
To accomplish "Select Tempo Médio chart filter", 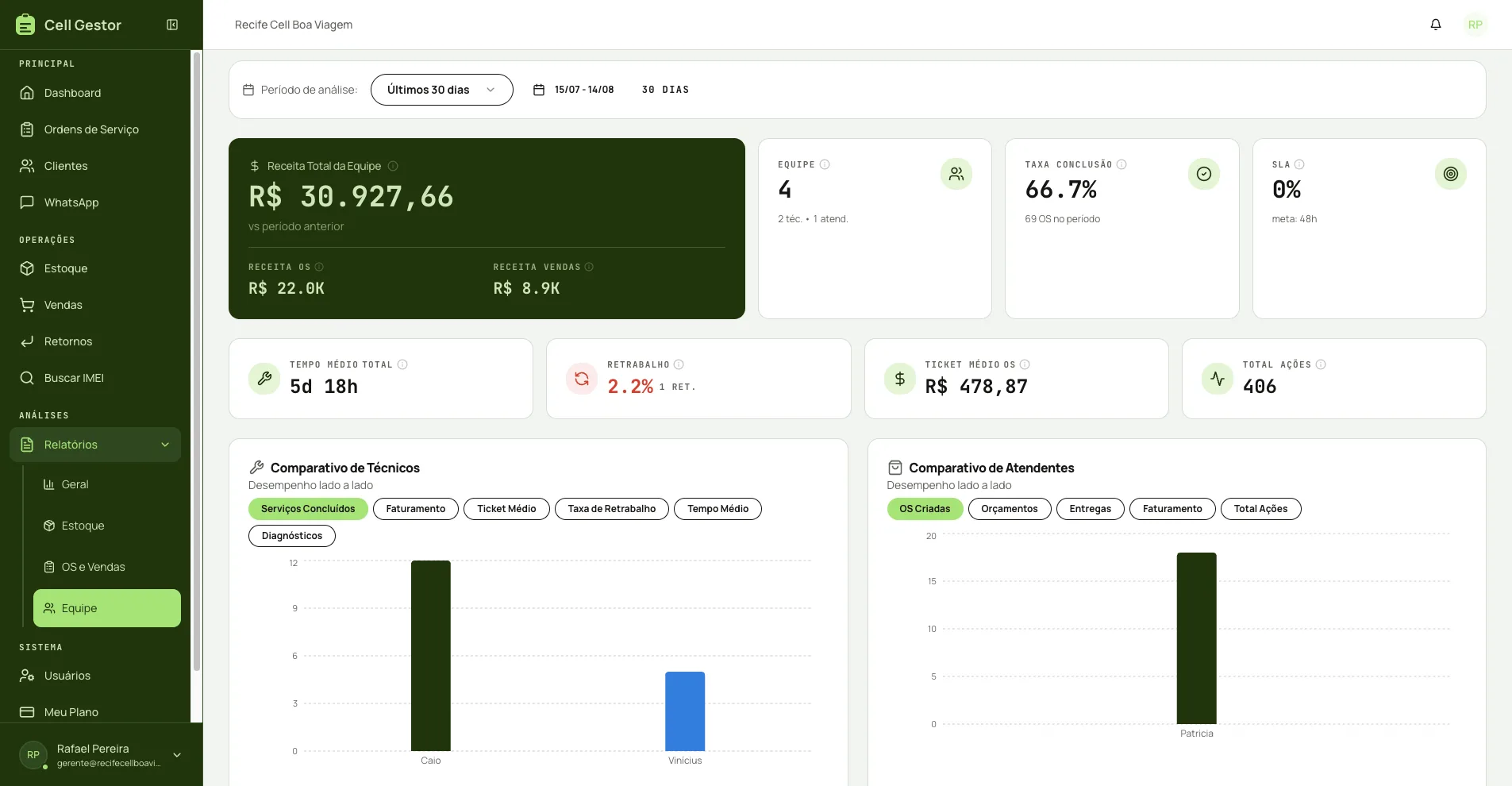I will click(718, 509).
